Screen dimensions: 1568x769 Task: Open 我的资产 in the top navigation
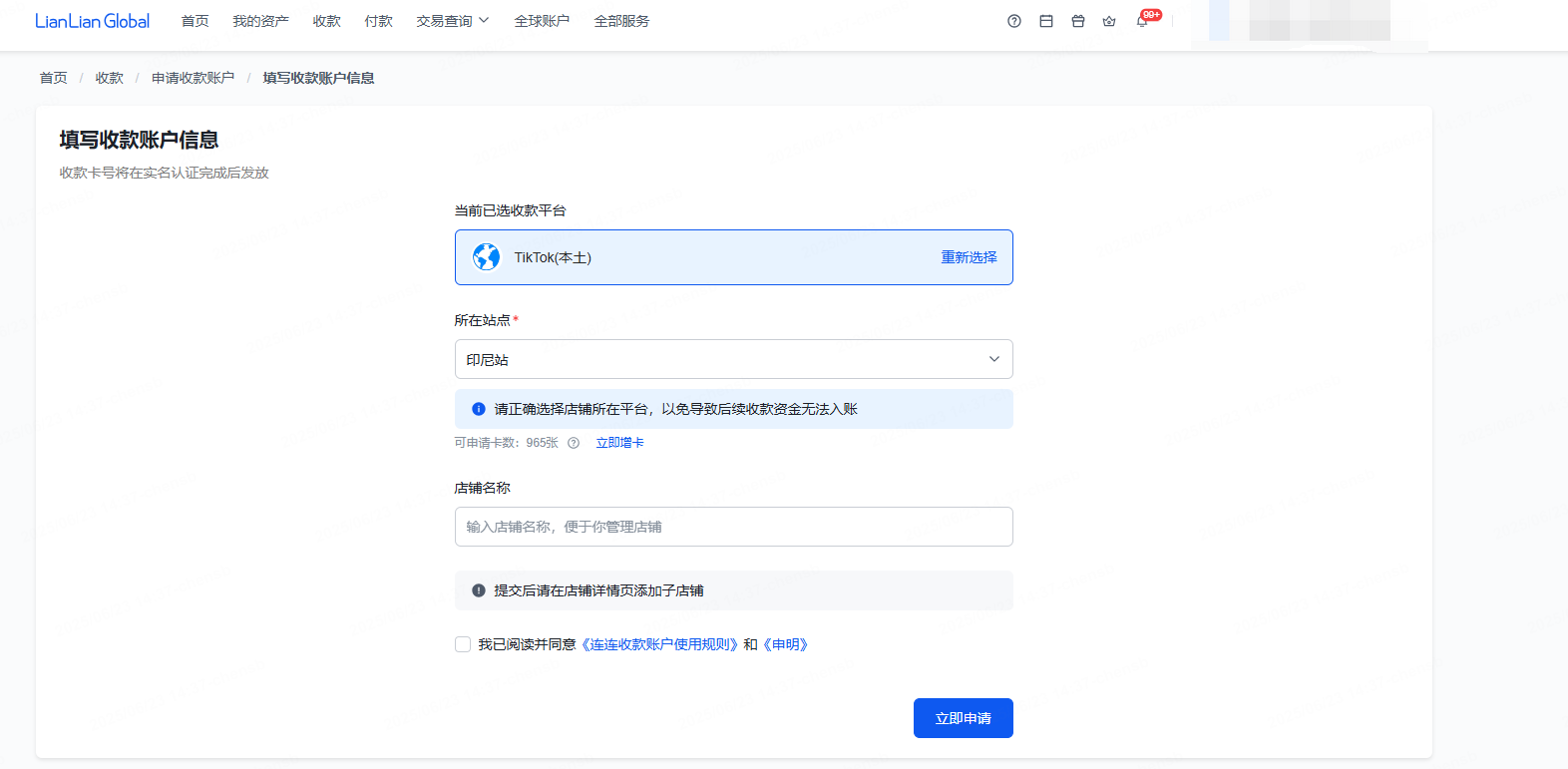pos(260,21)
